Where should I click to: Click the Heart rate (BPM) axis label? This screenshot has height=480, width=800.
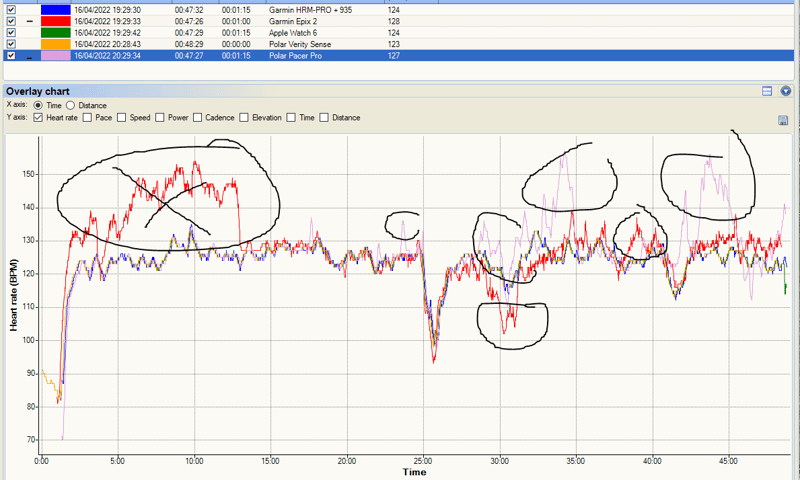pos(13,295)
